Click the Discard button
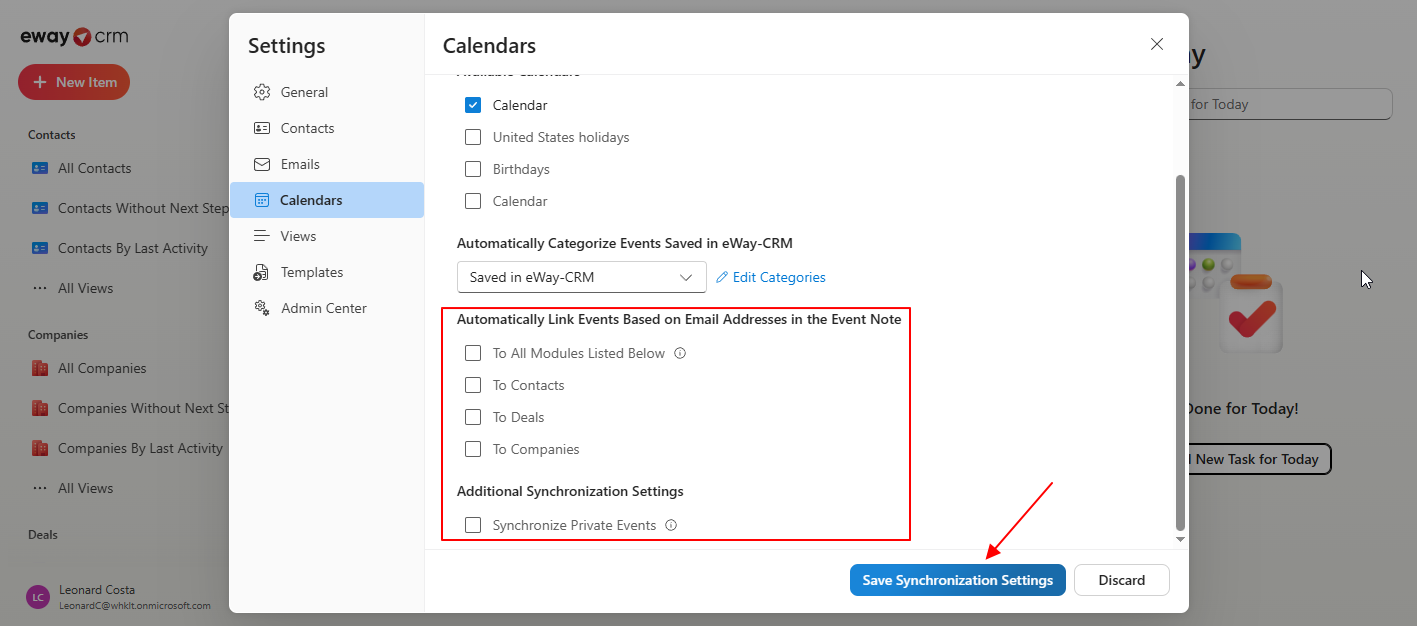The height and width of the screenshot is (626, 1417). pyautogui.click(x=1121, y=580)
